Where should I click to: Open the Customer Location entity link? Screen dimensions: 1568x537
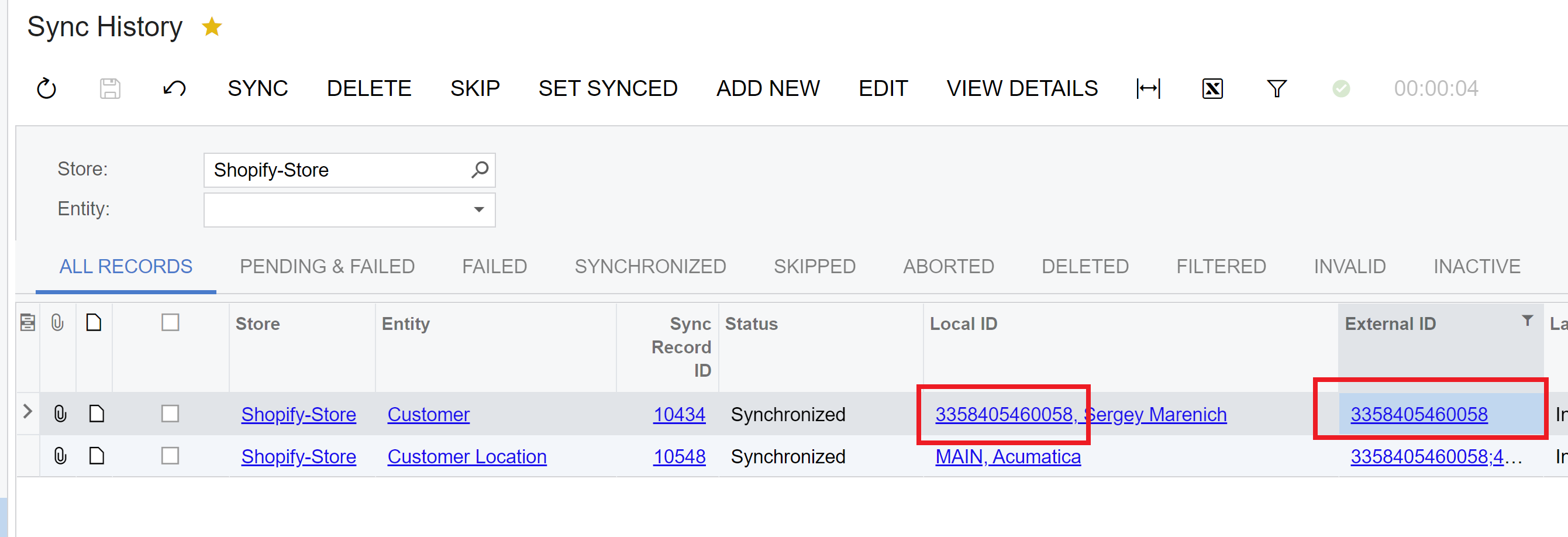[x=467, y=457]
